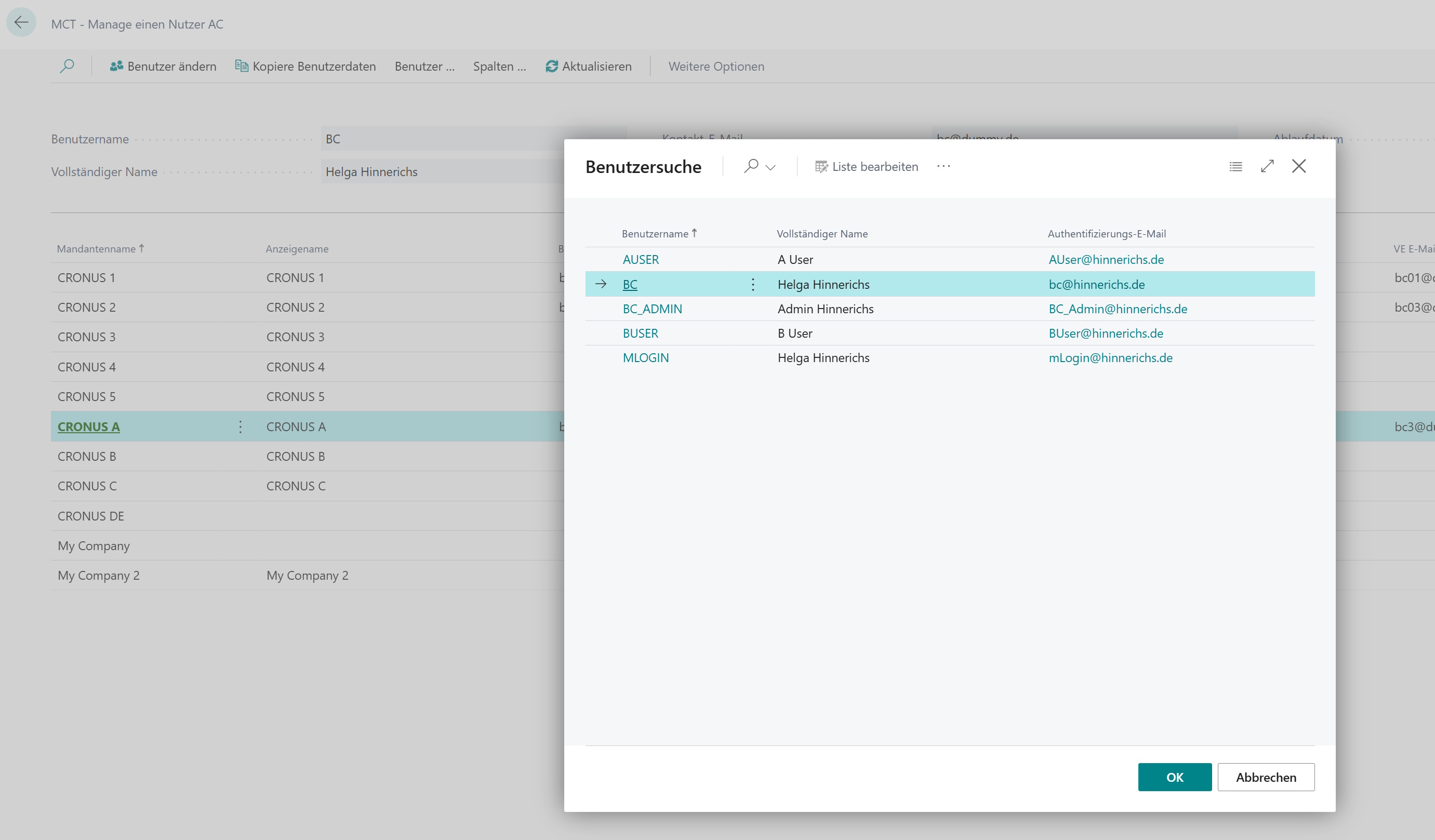Open the Benutzer ... menu
The height and width of the screenshot is (840, 1435).
click(x=425, y=66)
